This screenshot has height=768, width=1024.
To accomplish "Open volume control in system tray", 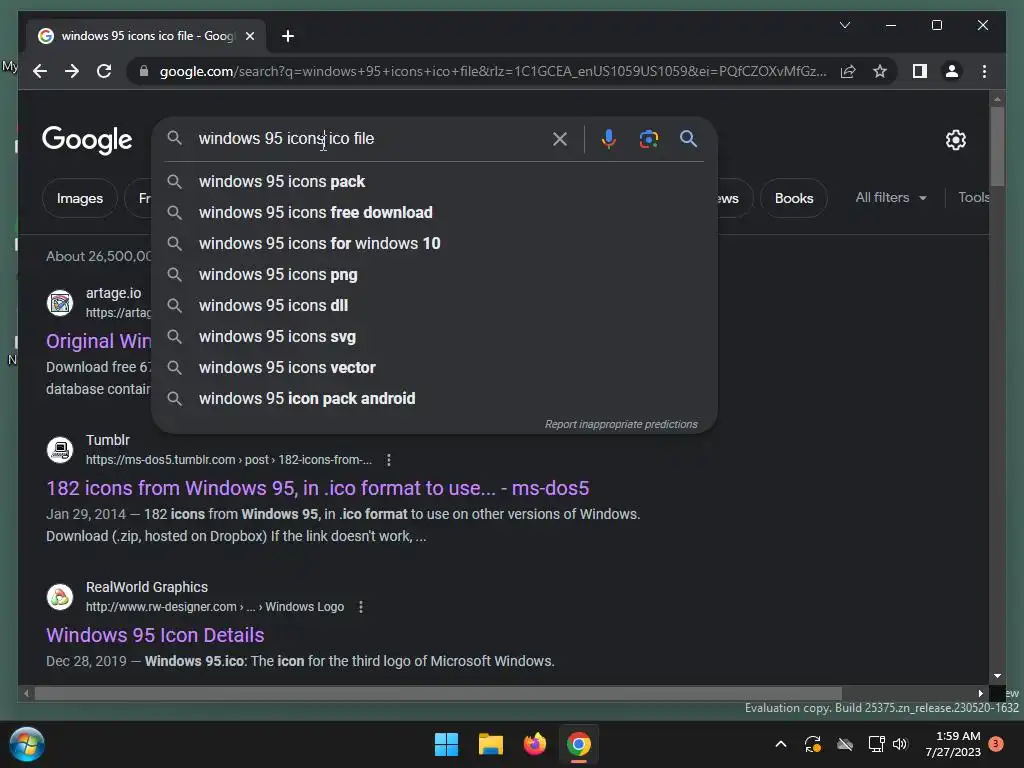I will (901, 744).
